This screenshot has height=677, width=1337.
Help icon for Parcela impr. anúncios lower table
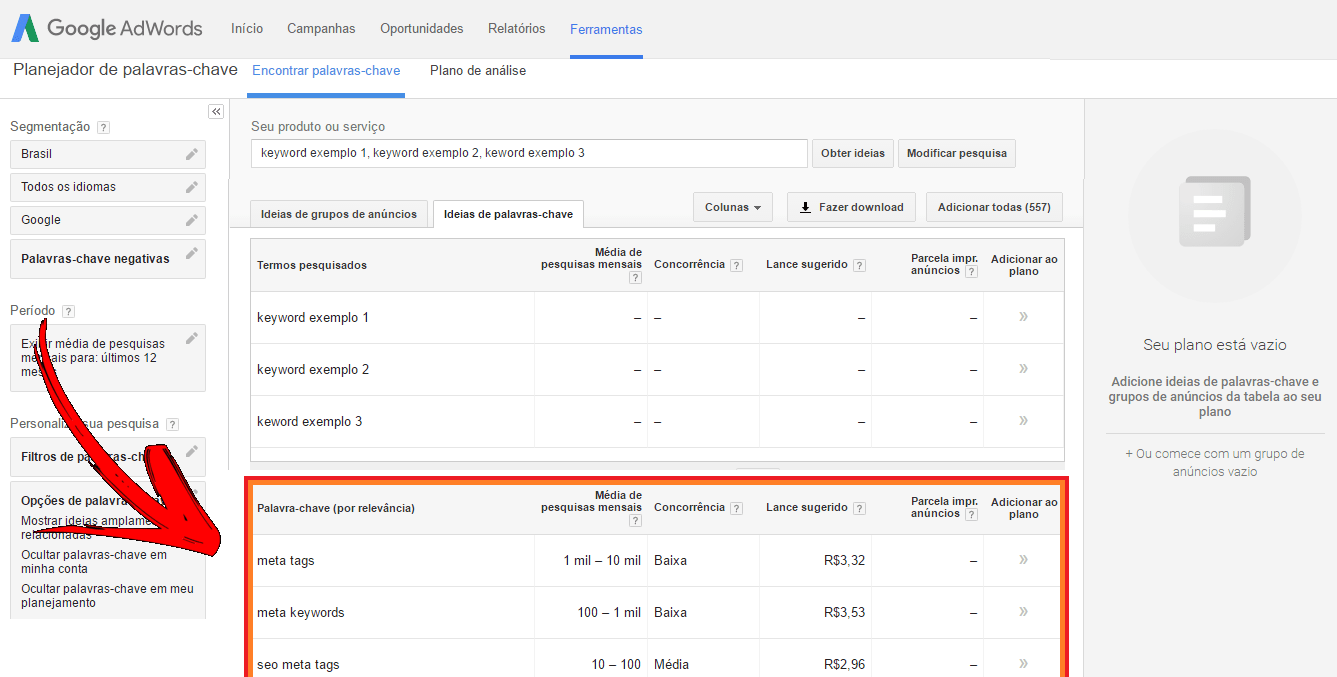click(x=971, y=515)
